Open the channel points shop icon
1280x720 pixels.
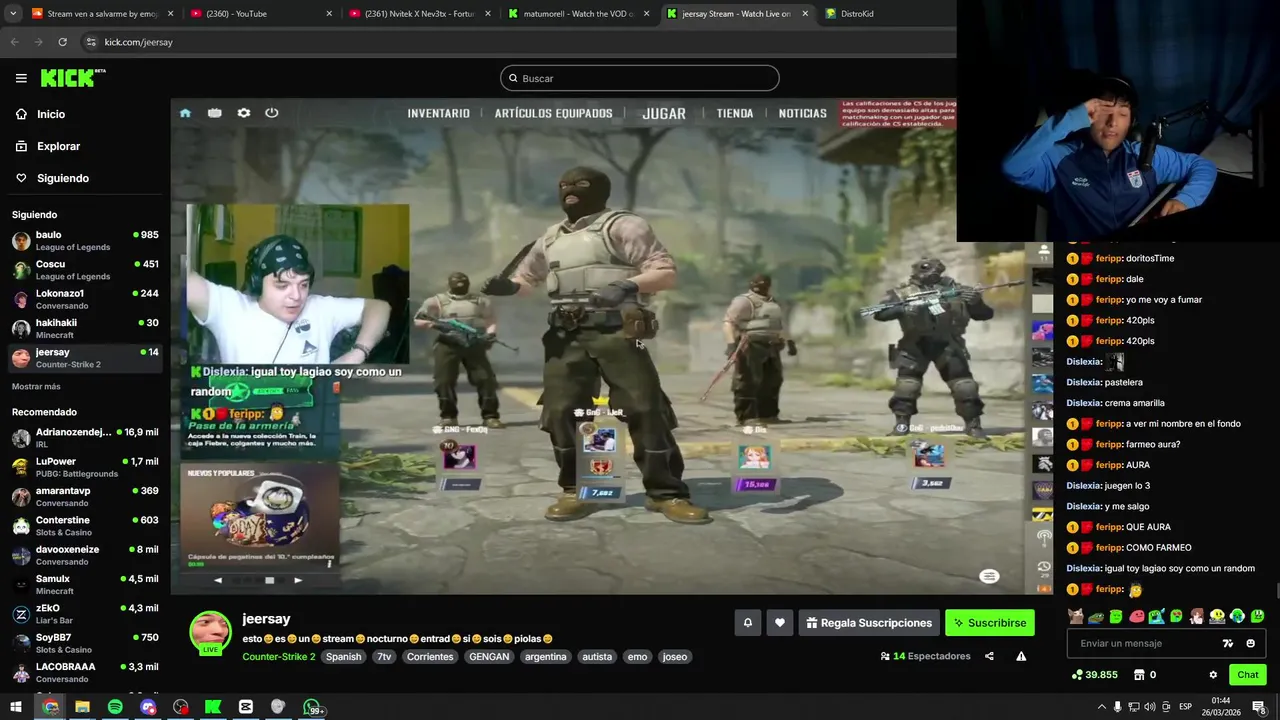tap(1139, 675)
